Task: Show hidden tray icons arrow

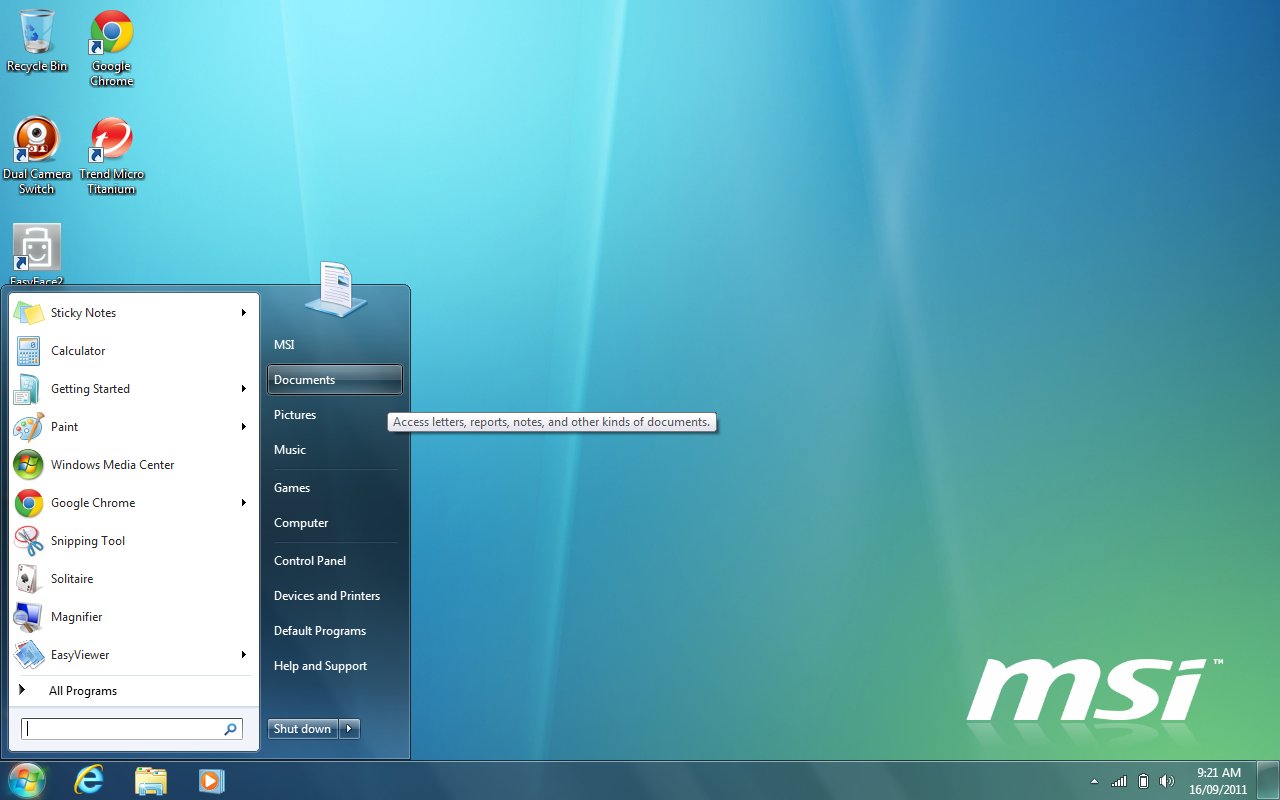Action: (1094, 781)
